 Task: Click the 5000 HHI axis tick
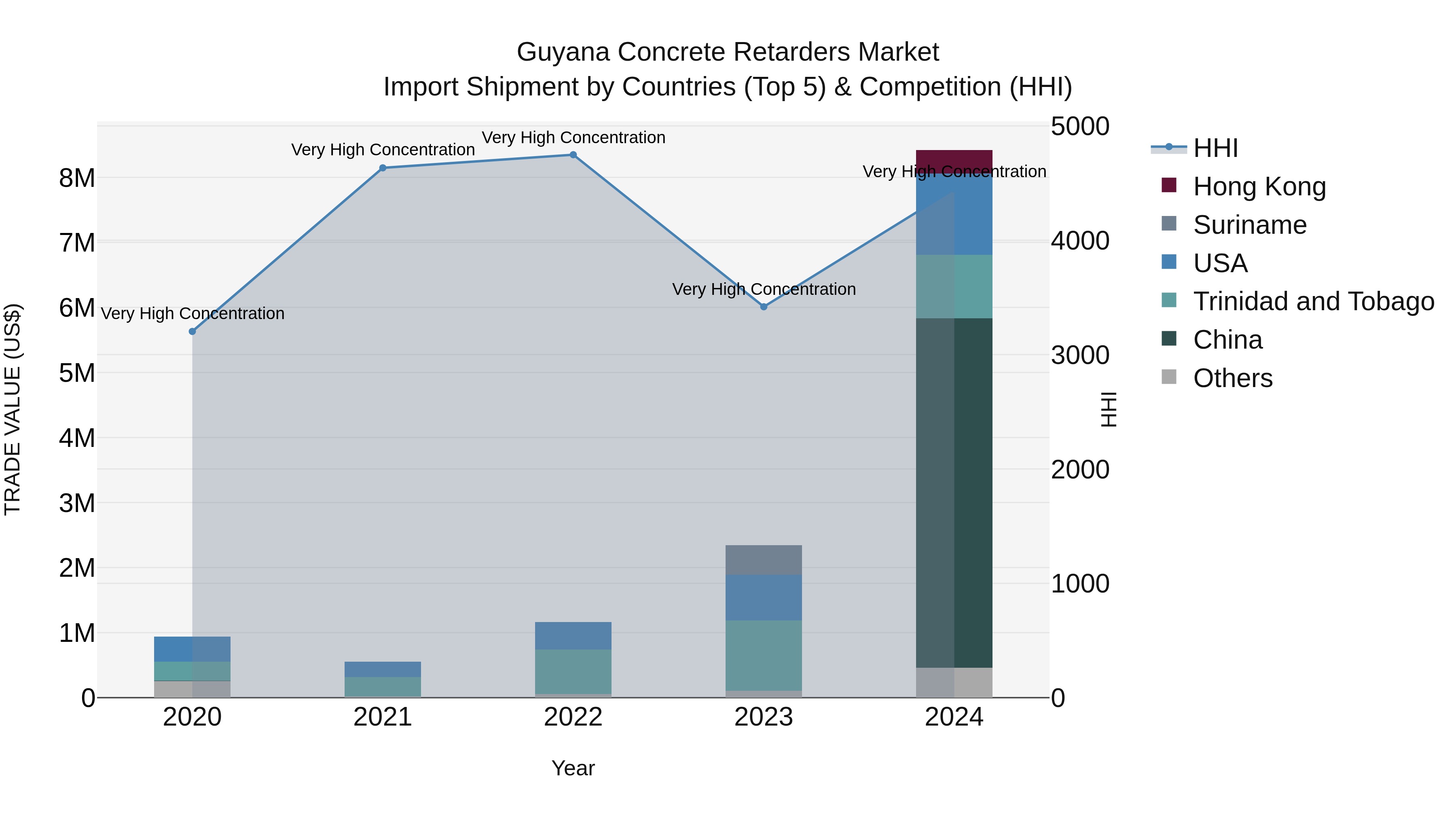pos(1080,127)
